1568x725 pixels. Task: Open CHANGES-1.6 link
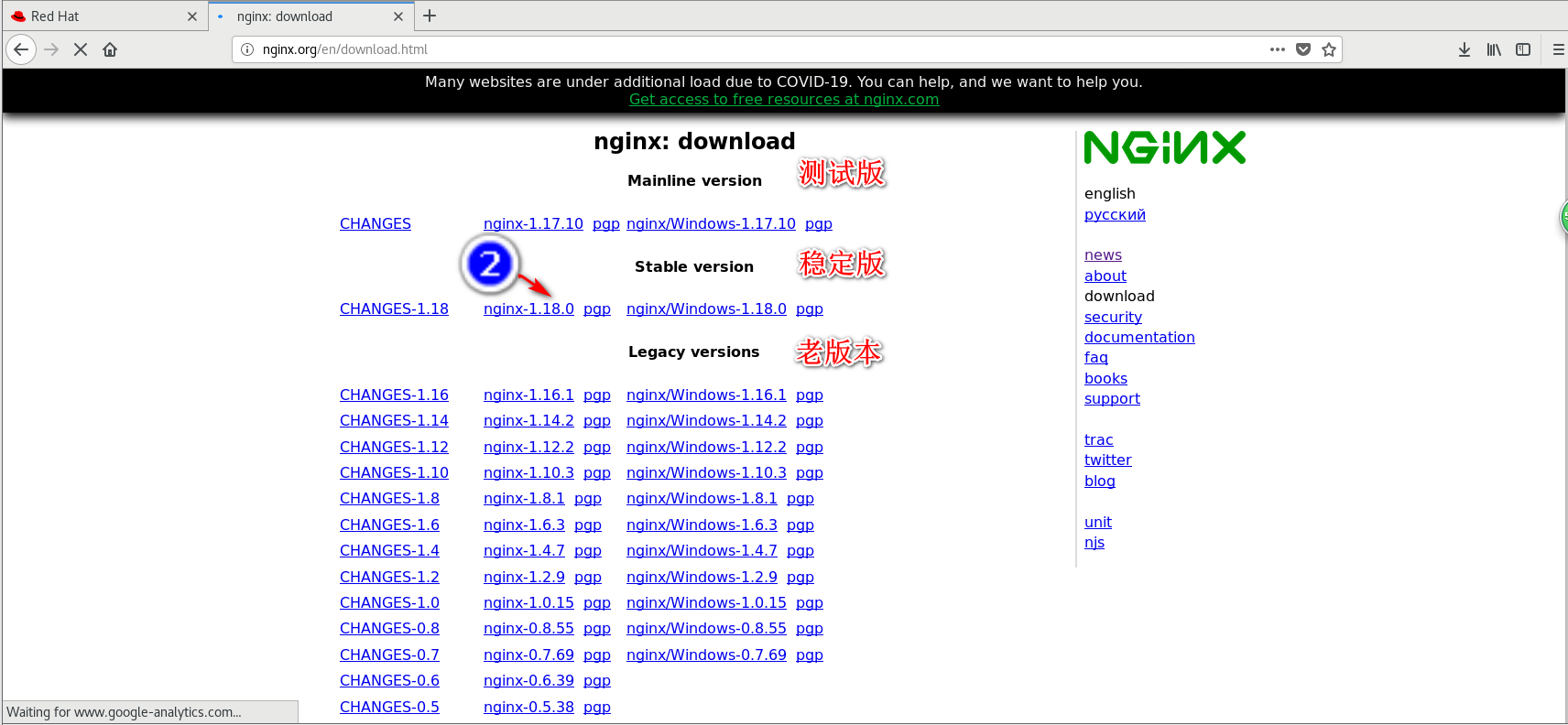pyautogui.click(x=389, y=525)
